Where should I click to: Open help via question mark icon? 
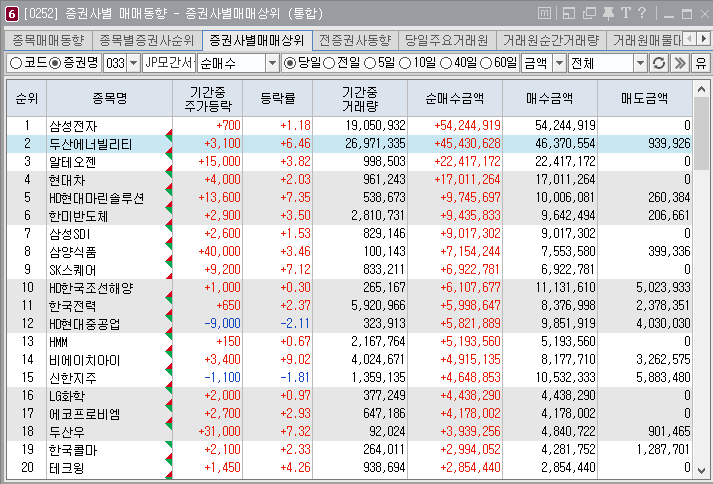tap(642, 13)
